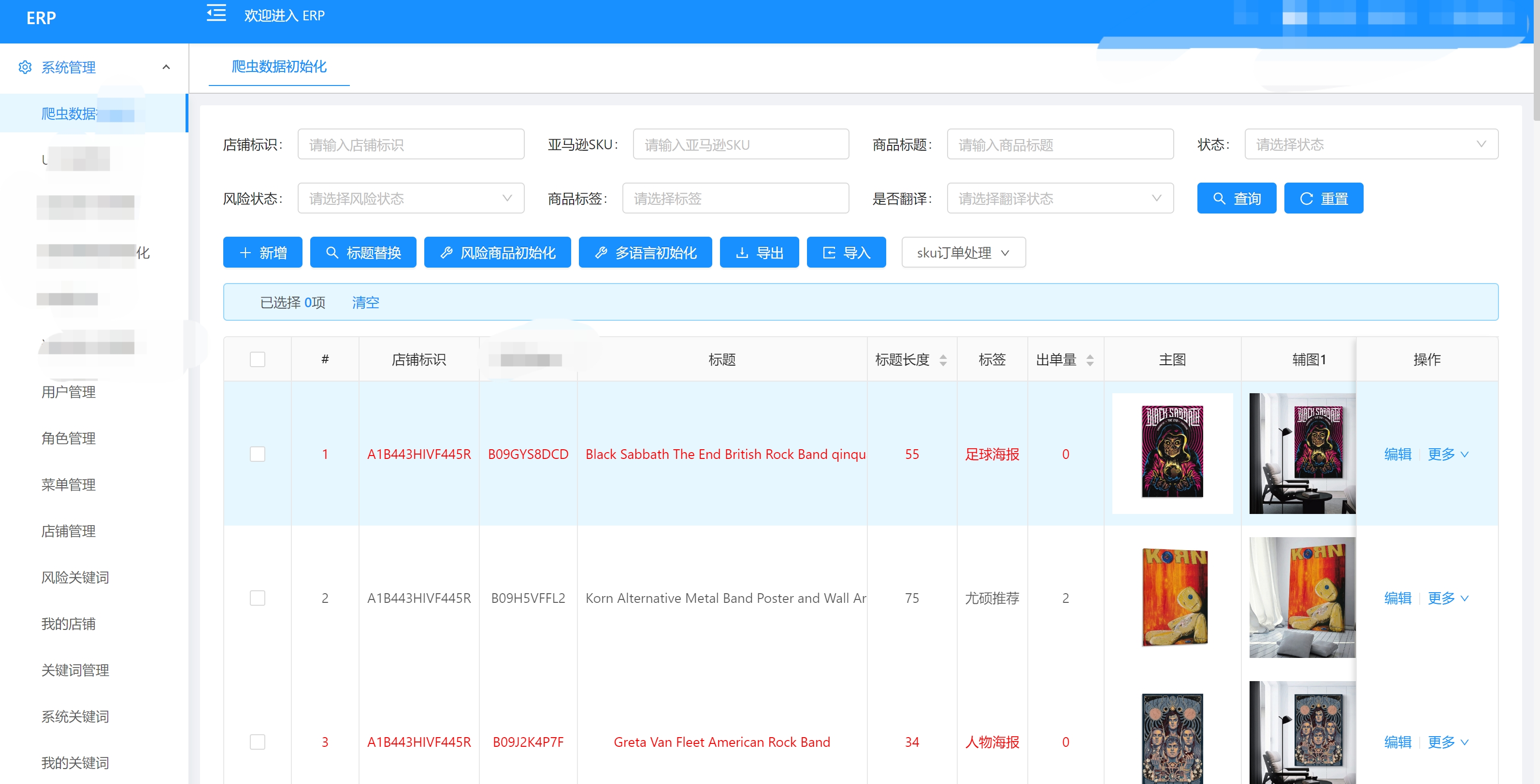This screenshot has width=1540, height=784.
Task: Open 我的店铺 in the sidebar
Action: pyautogui.click(x=69, y=624)
